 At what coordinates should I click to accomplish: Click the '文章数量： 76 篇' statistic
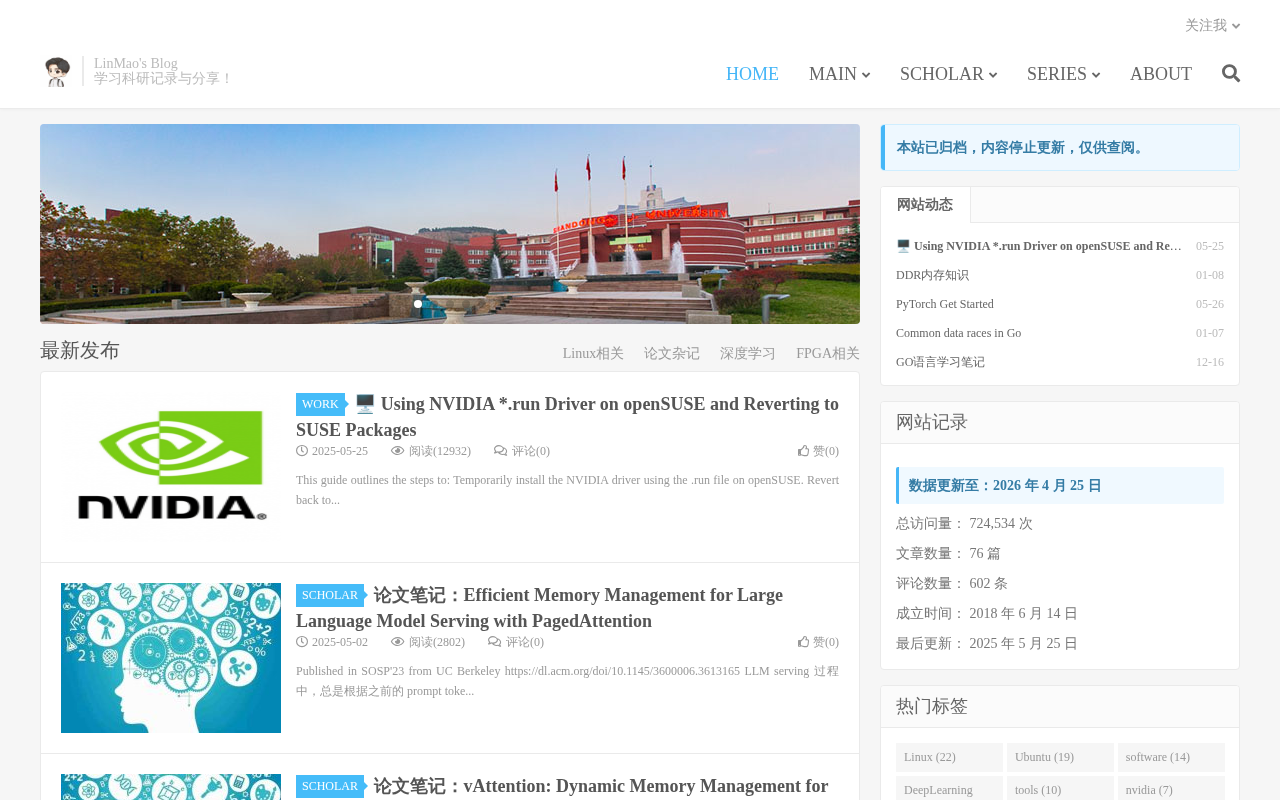pyautogui.click(x=948, y=554)
